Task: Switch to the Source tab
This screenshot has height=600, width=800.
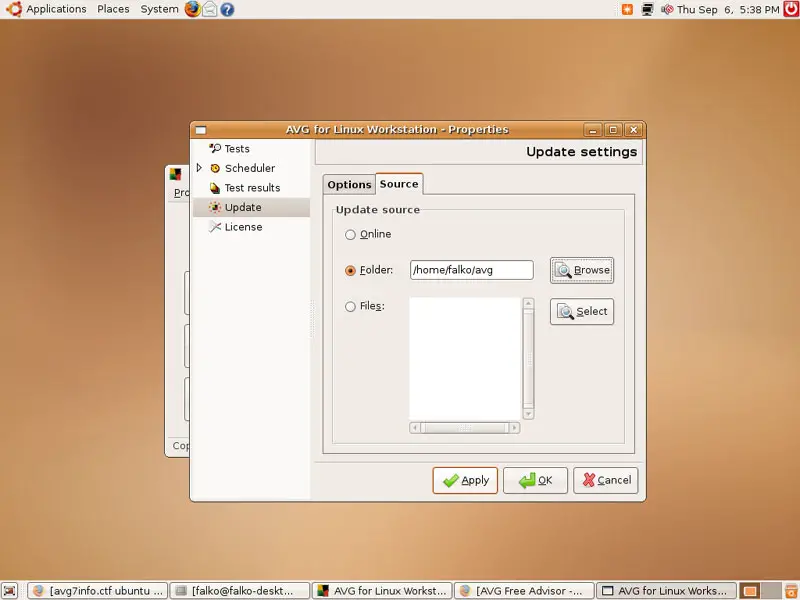Action: click(x=399, y=184)
